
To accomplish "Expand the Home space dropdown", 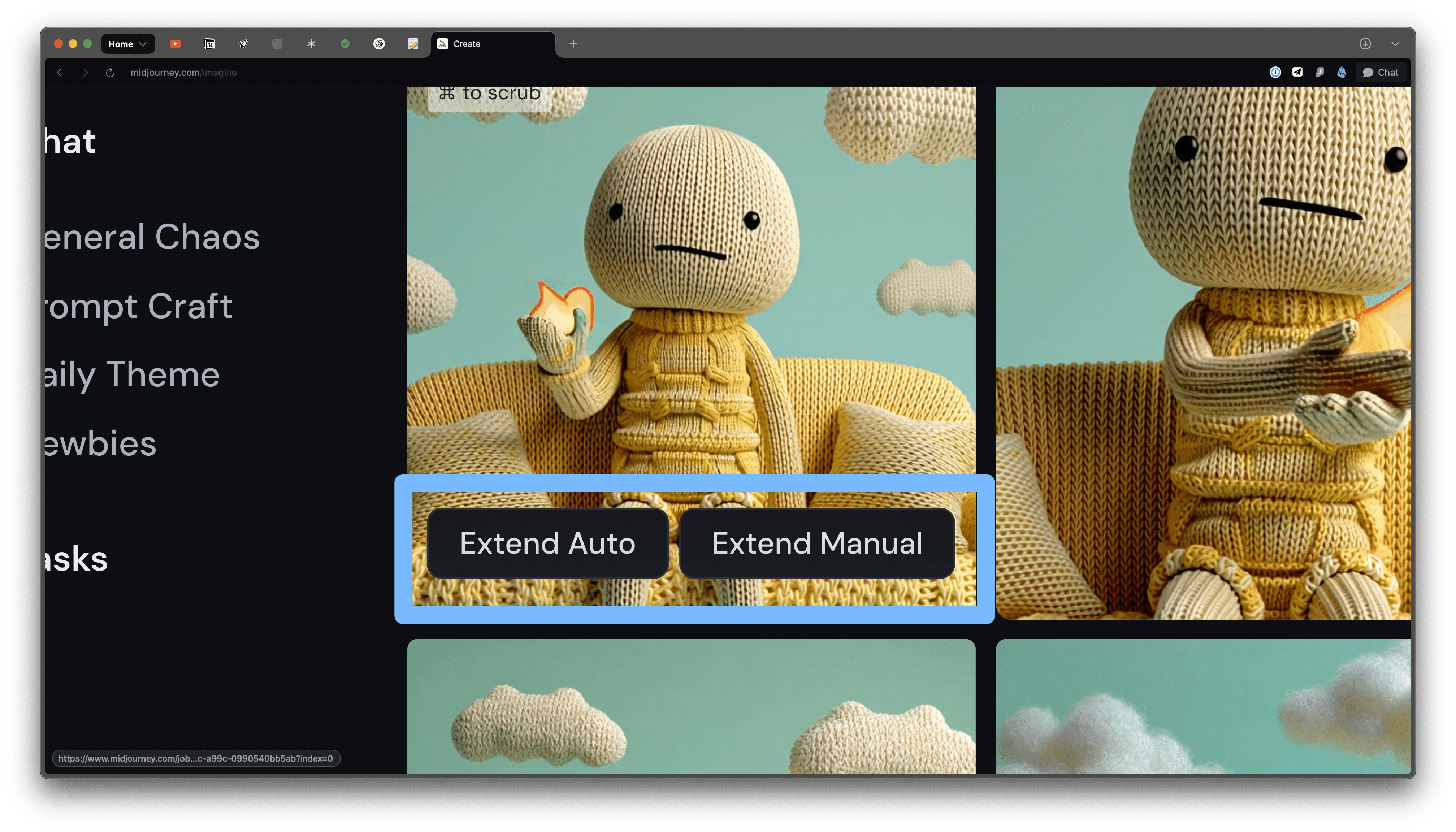I will tap(127, 44).
